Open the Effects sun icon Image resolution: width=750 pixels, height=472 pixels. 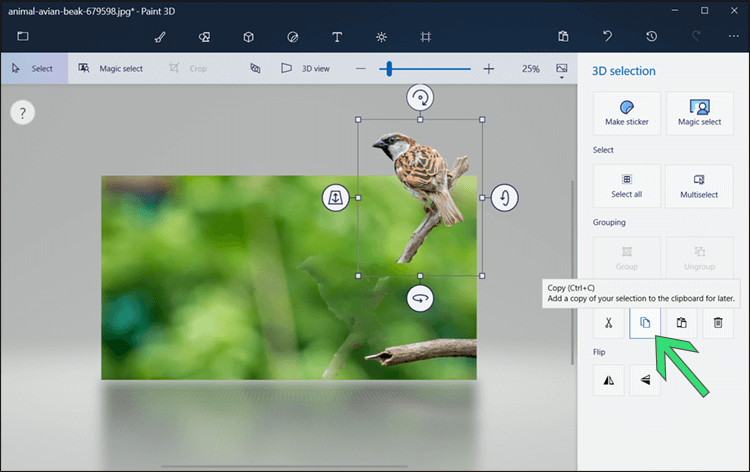(381, 37)
